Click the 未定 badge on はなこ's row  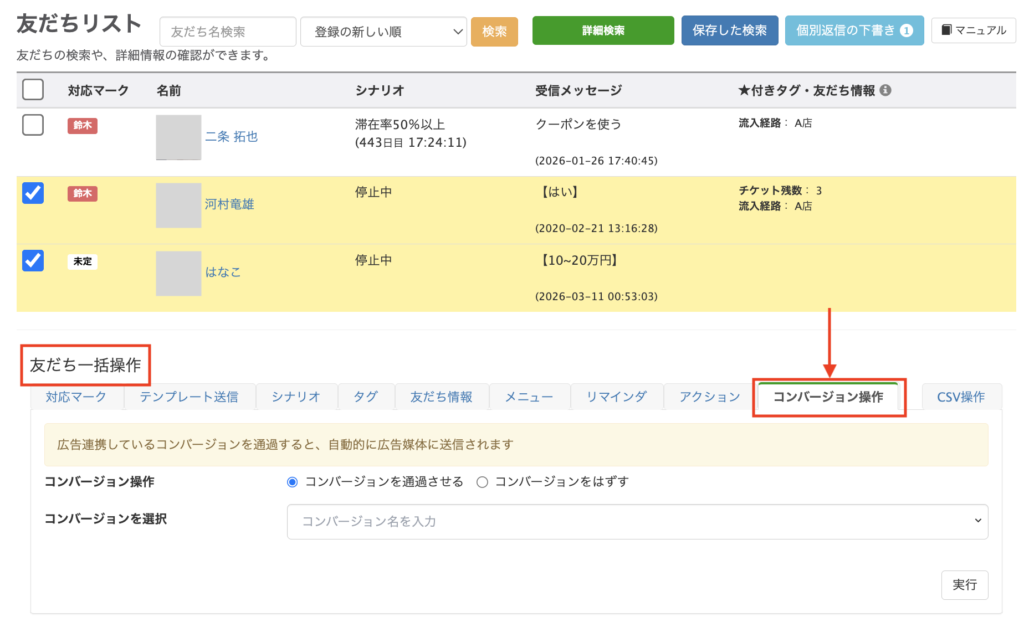coord(82,261)
